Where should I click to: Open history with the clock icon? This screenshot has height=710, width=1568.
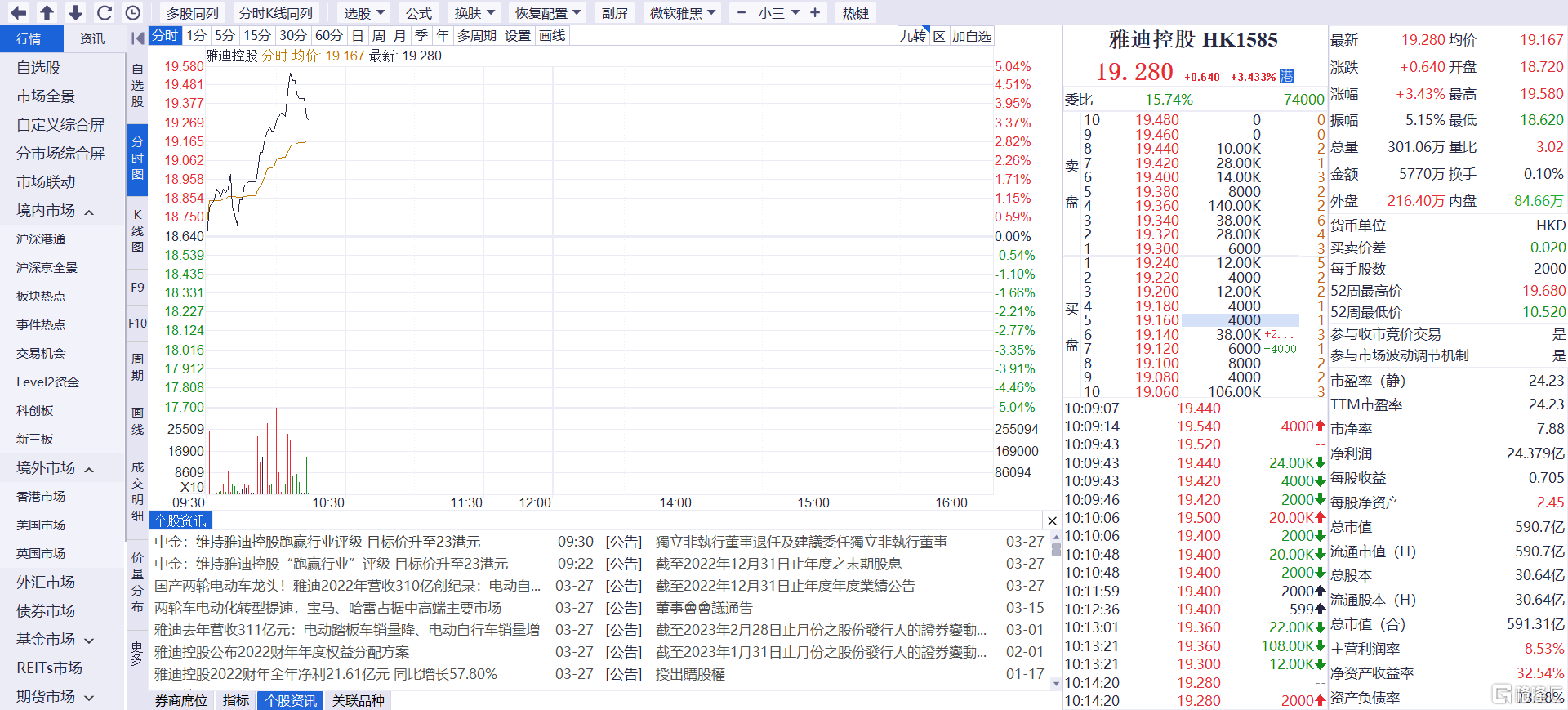[x=133, y=13]
